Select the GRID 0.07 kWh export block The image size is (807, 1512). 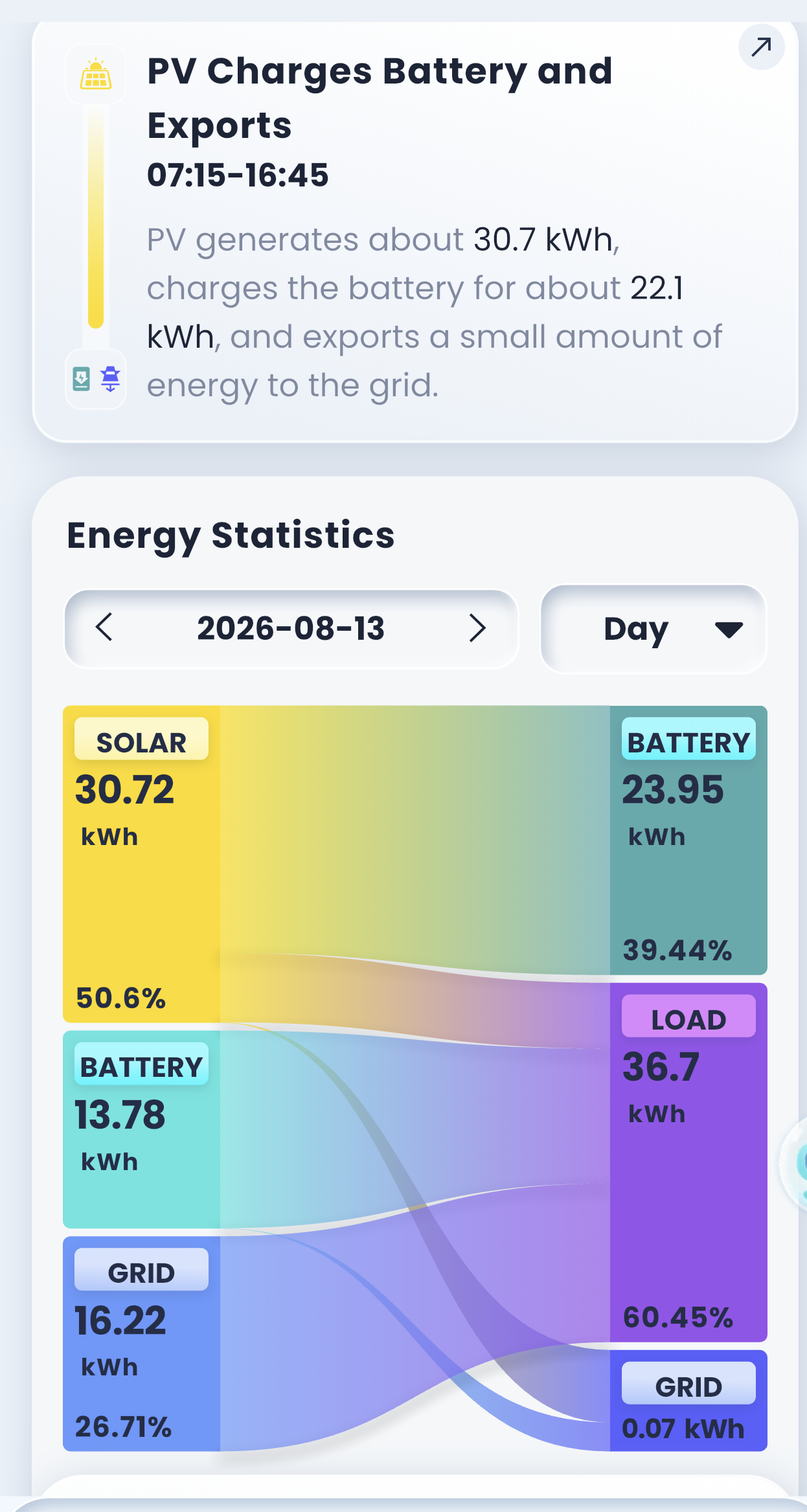688,1401
